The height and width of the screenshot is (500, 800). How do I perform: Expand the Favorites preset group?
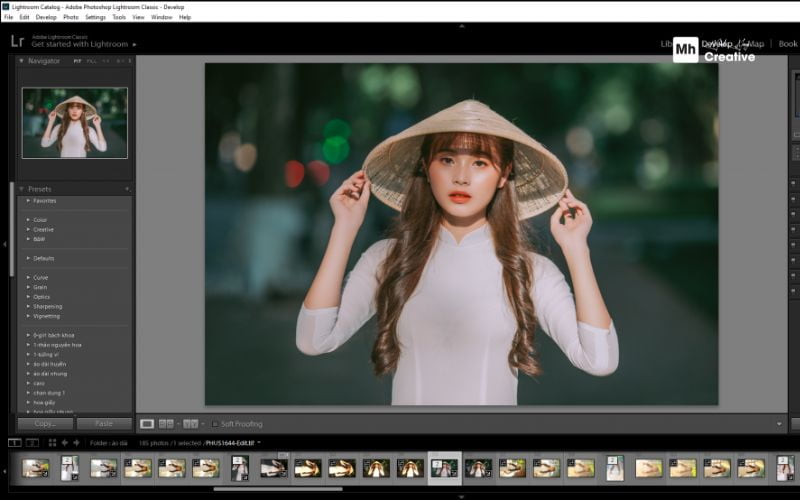[28, 201]
